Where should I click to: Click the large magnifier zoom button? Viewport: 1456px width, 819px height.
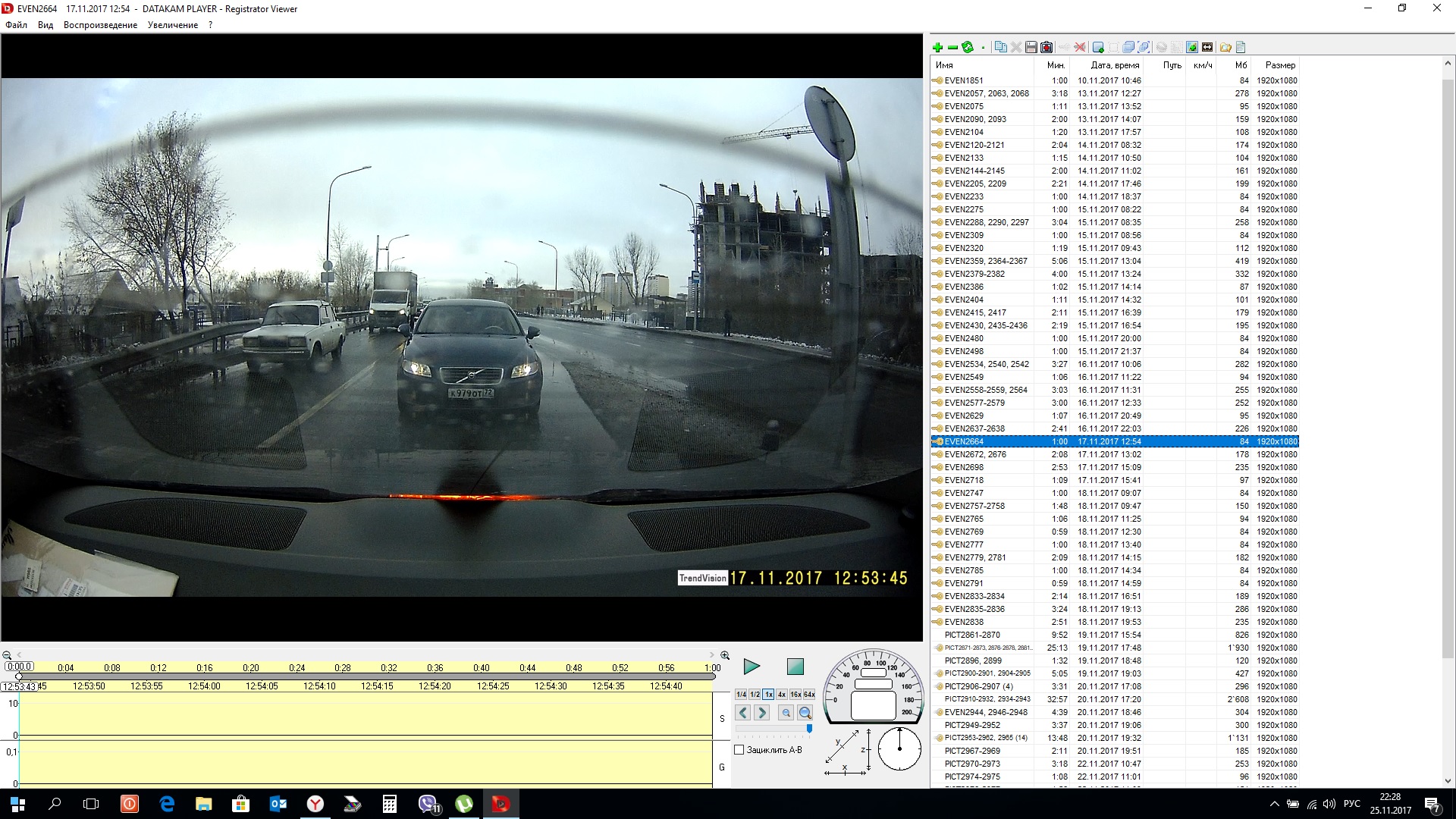(805, 713)
